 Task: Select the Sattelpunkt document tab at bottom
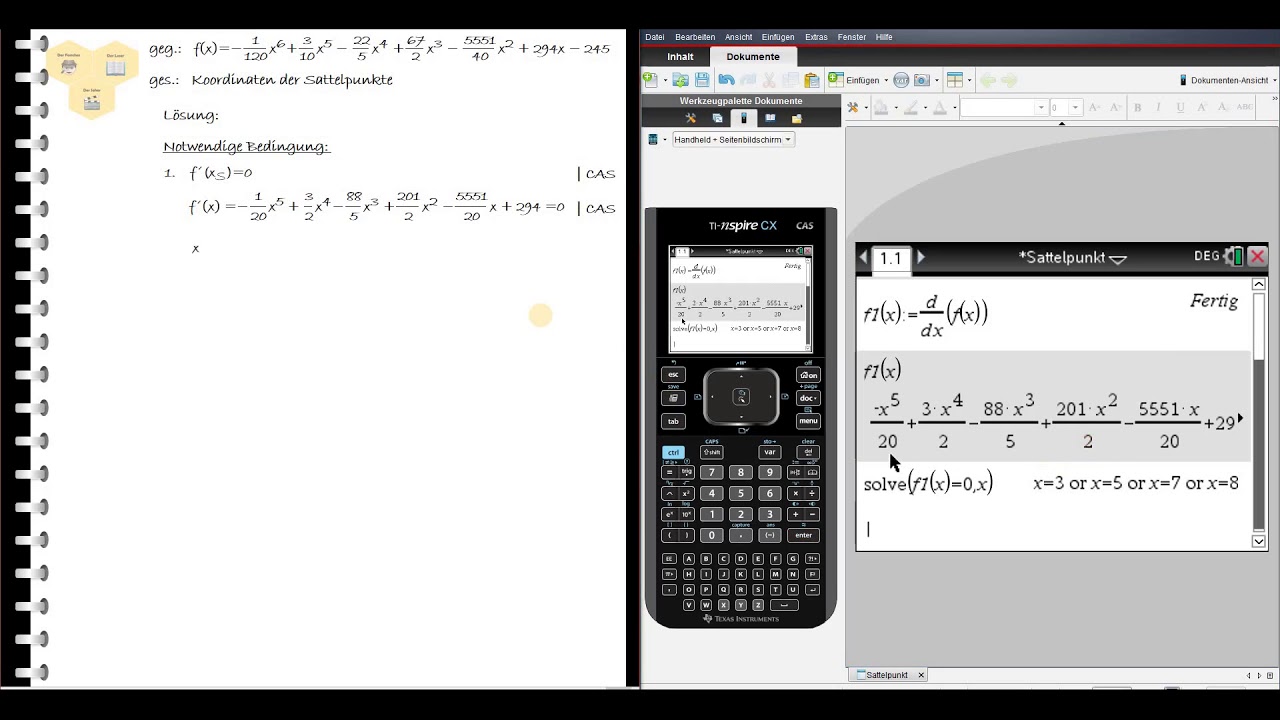point(890,675)
